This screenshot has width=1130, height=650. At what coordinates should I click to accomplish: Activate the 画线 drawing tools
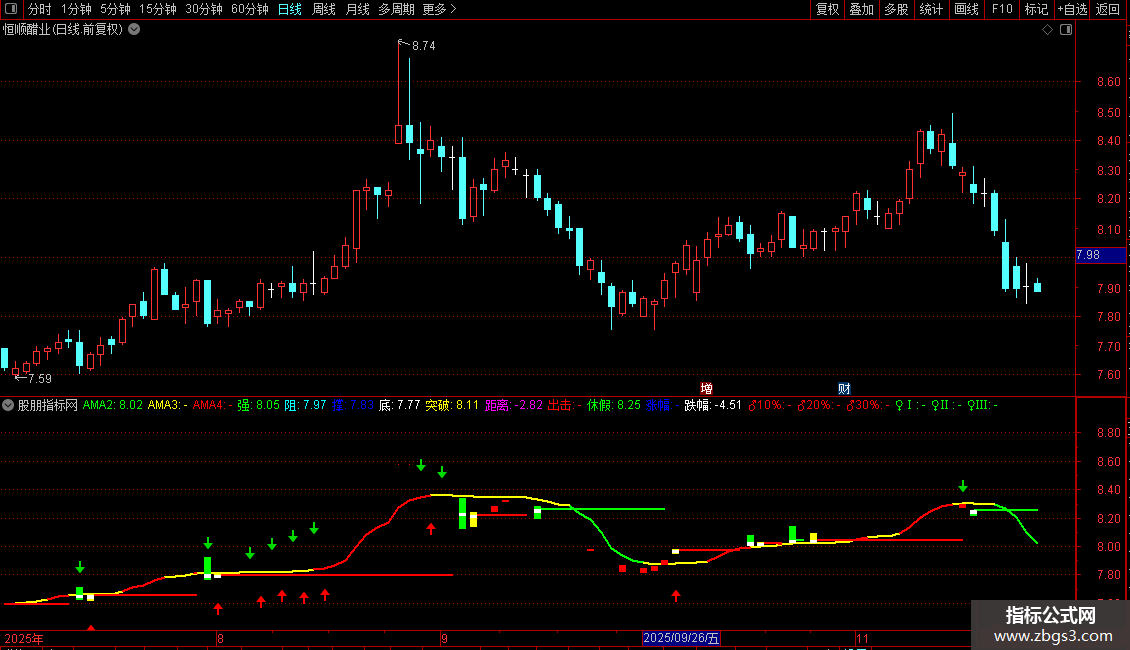tap(966, 9)
